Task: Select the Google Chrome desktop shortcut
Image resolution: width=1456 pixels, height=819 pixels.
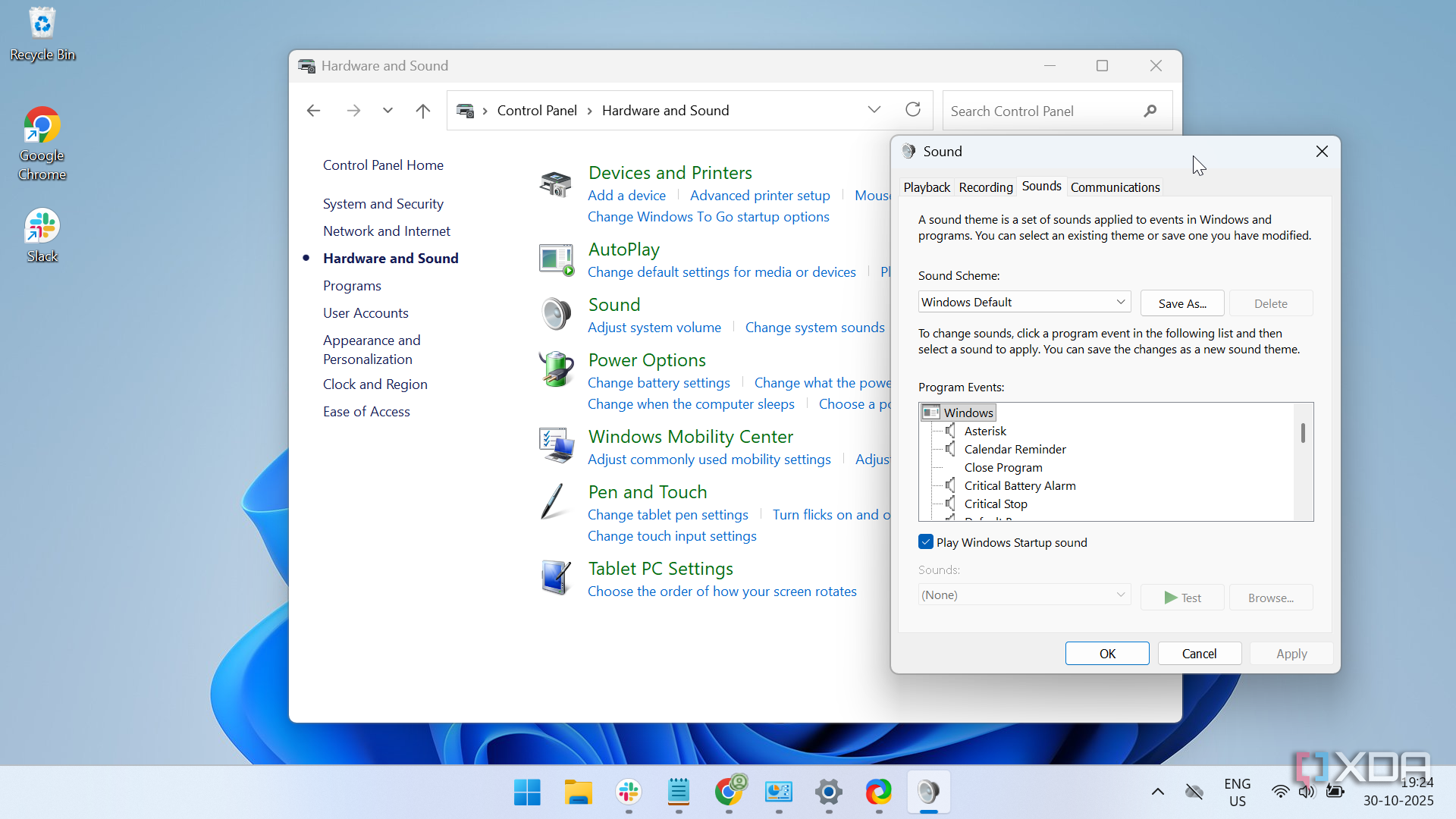Action: 42,144
